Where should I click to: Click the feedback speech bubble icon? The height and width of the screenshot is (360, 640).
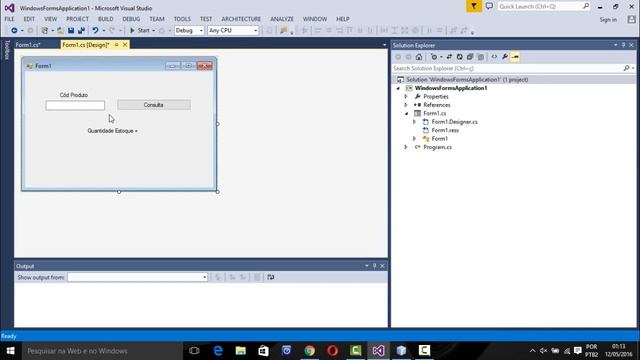pyautogui.click(x=489, y=6)
